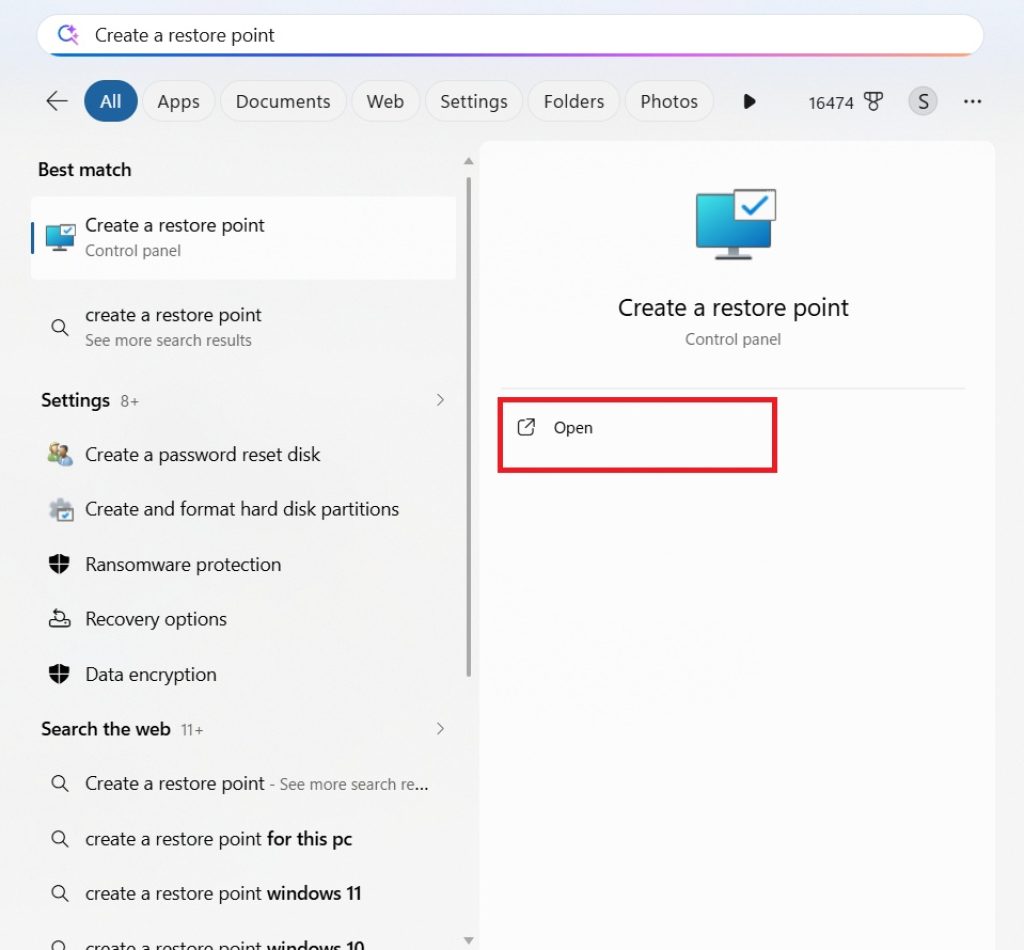The width and height of the screenshot is (1024, 950).
Task: Click the monitor icon of Best match result
Action: click(x=60, y=238)
